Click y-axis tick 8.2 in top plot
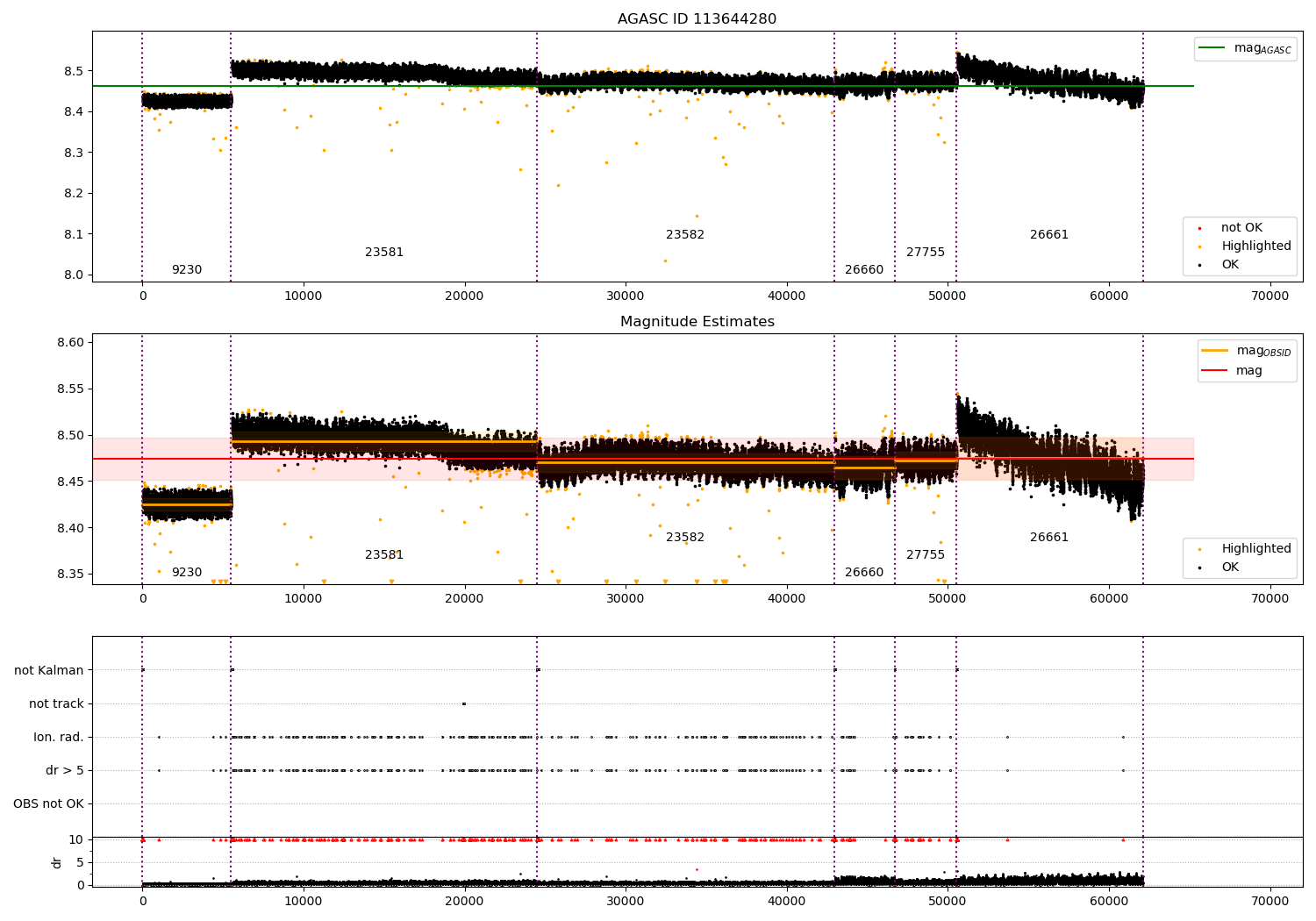The height and width of the screenshot is (921, 1316). coord(74,193)
